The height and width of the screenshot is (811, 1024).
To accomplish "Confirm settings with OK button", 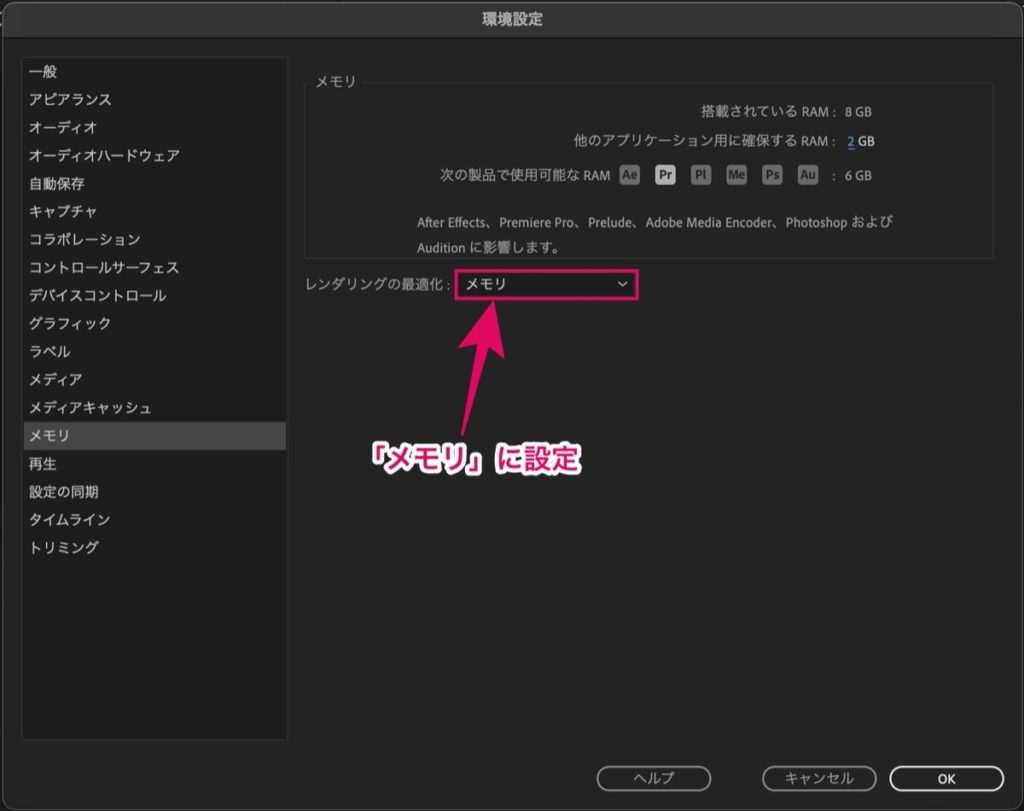I will tap(946, 778).
